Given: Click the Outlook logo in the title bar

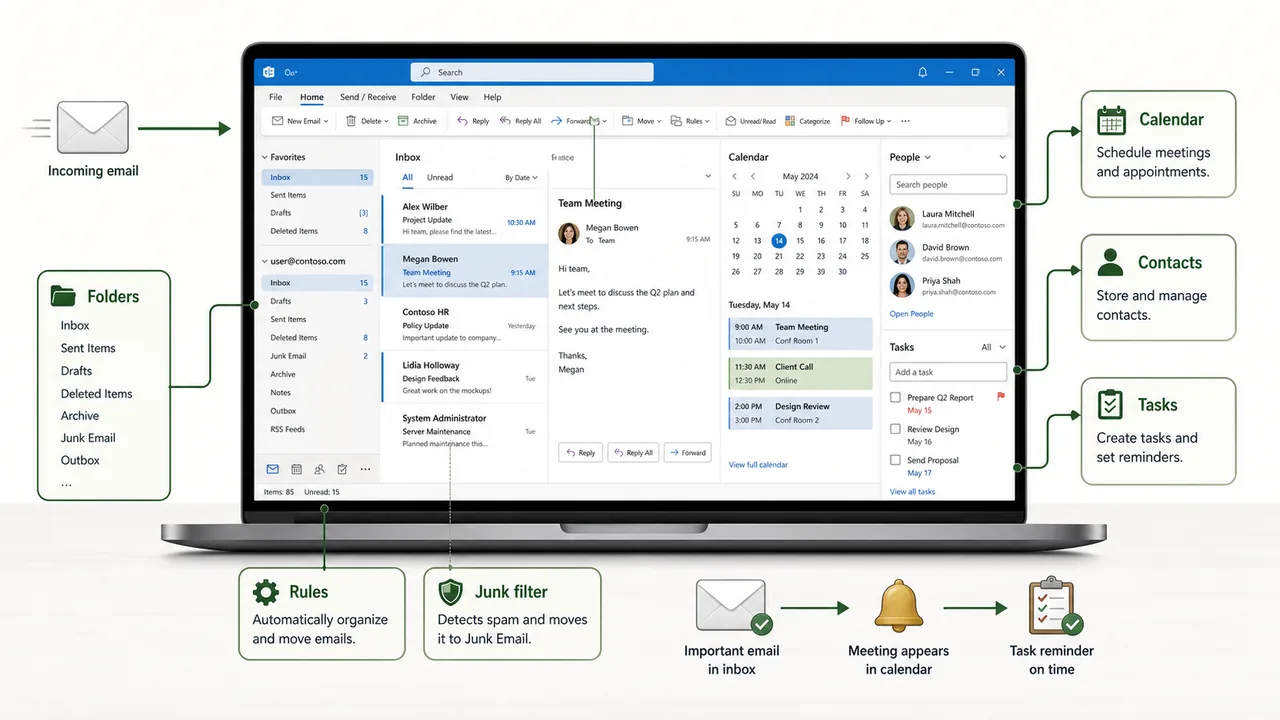Looking at the screenshot, I should [269, 72].
